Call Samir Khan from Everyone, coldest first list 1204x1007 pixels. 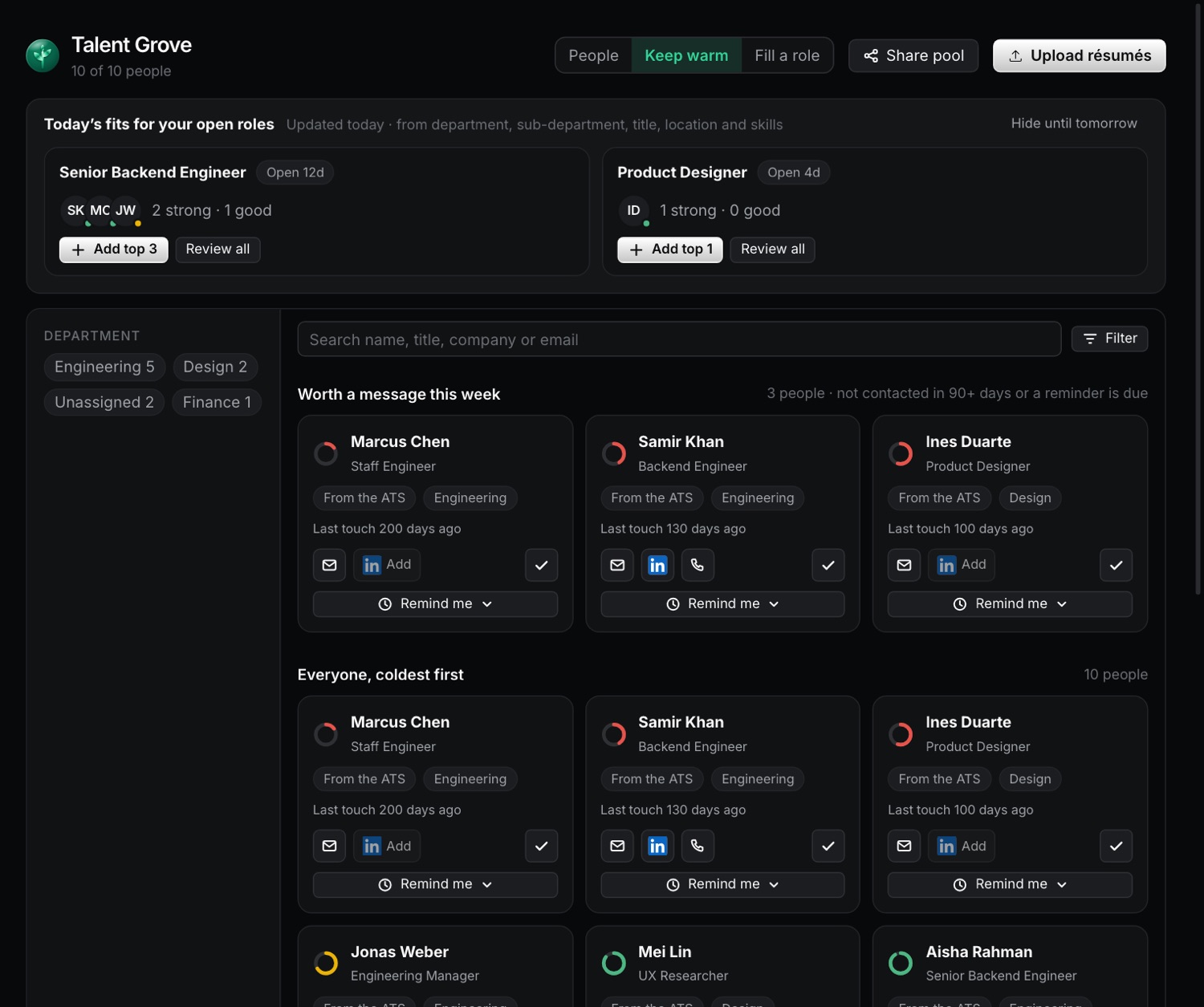pyautogui.click(x=698, y=846)
